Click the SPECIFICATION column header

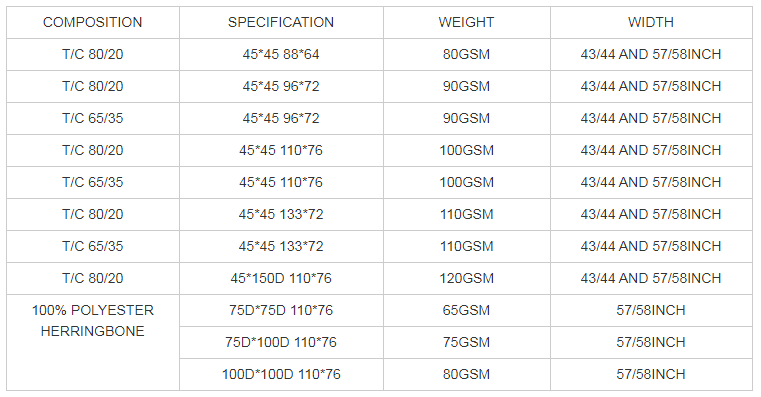point(281,22)
